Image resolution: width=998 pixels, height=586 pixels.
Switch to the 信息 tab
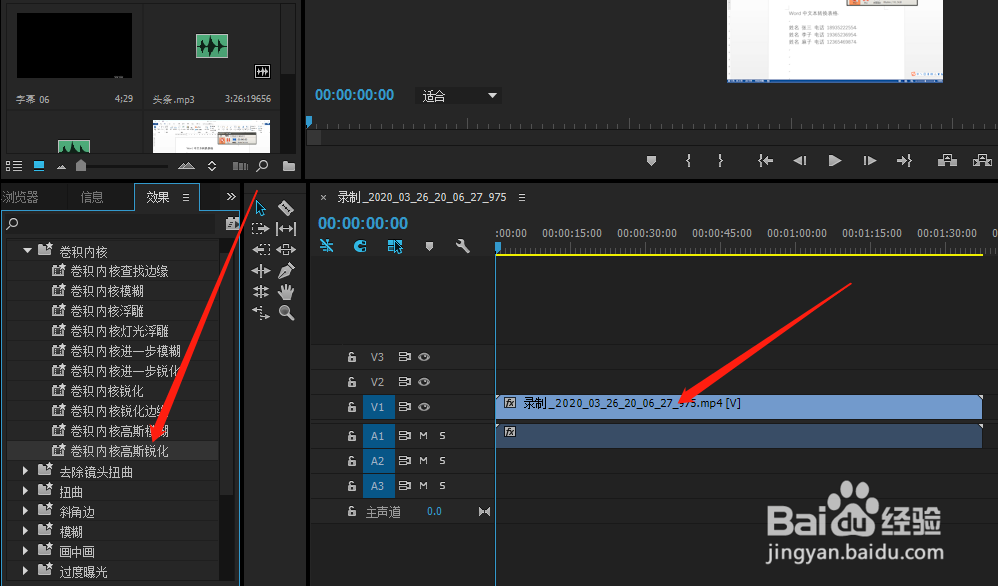(x=92, y=197)
